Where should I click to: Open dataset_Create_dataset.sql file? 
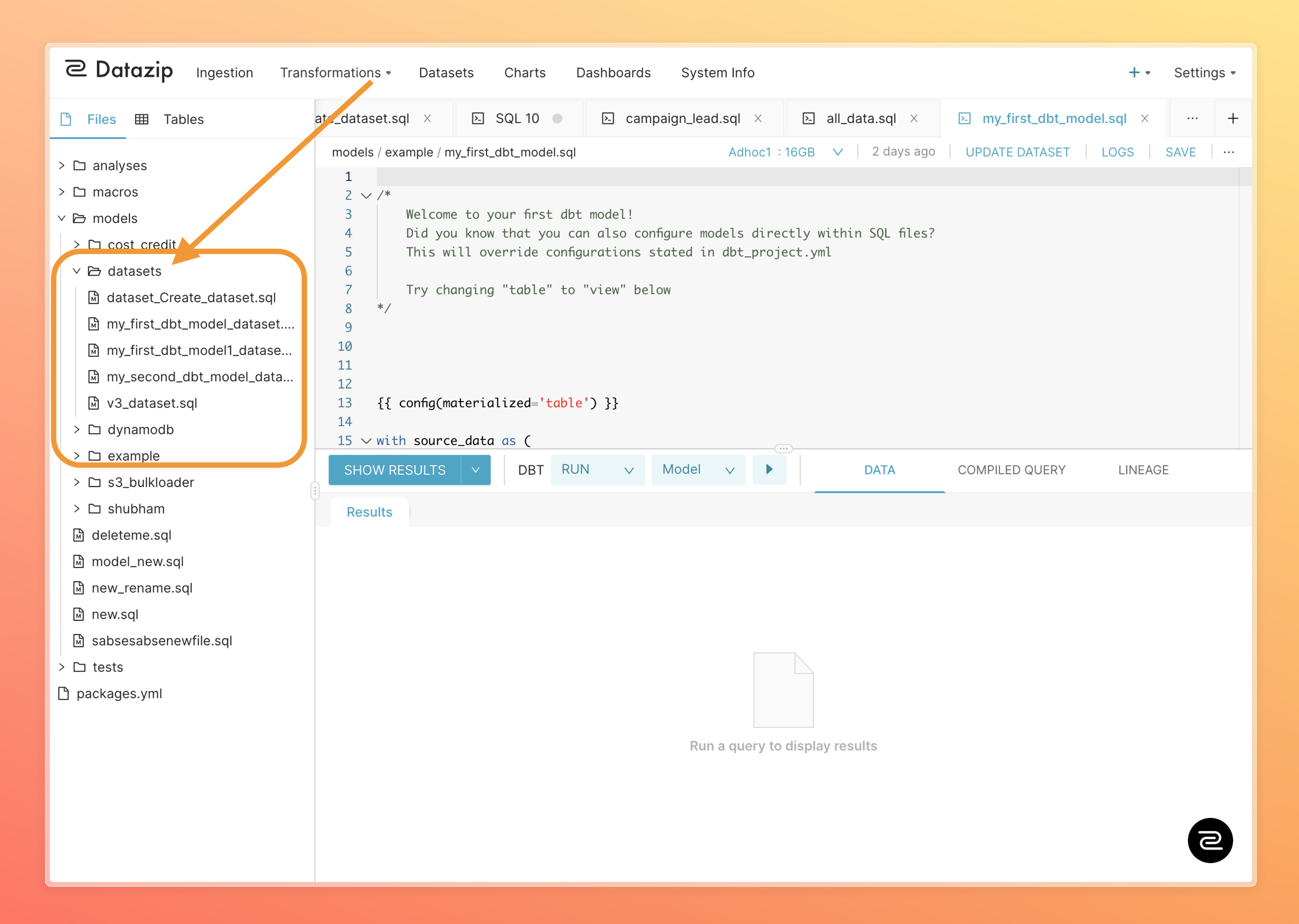pyautogui.click(x=191, y=298)
